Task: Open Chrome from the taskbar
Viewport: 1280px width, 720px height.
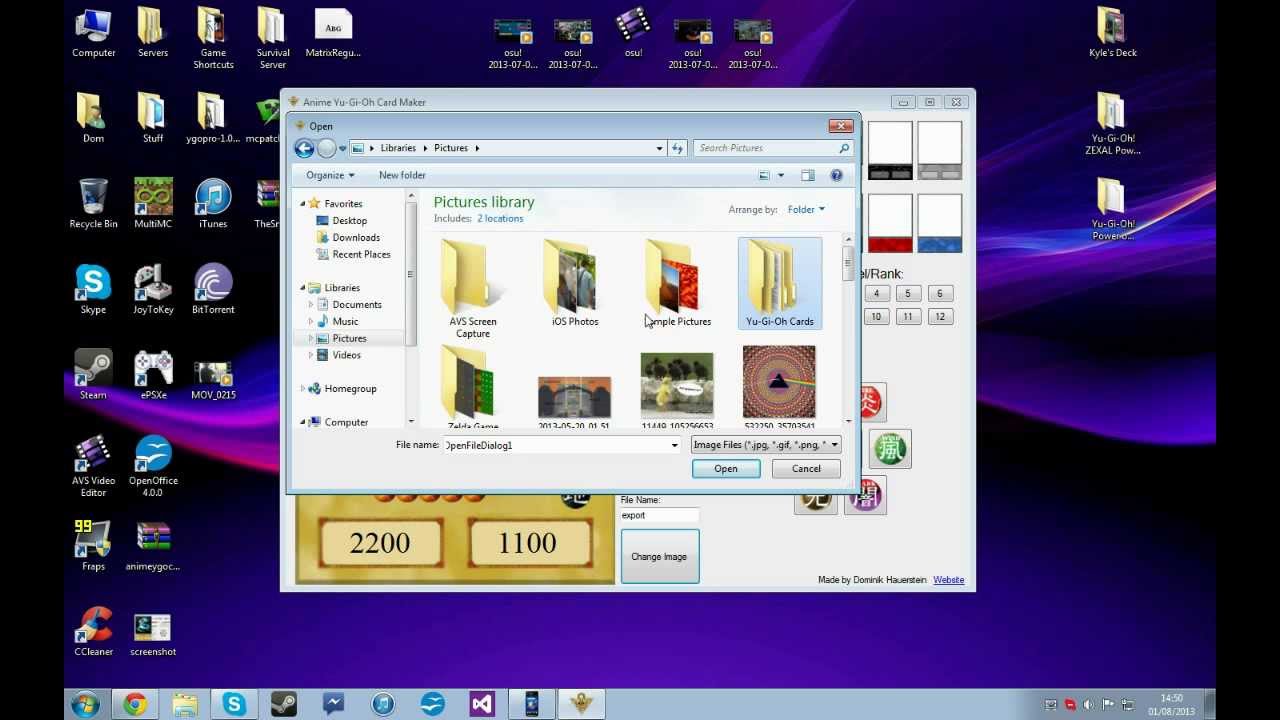Action: point(135,704)
